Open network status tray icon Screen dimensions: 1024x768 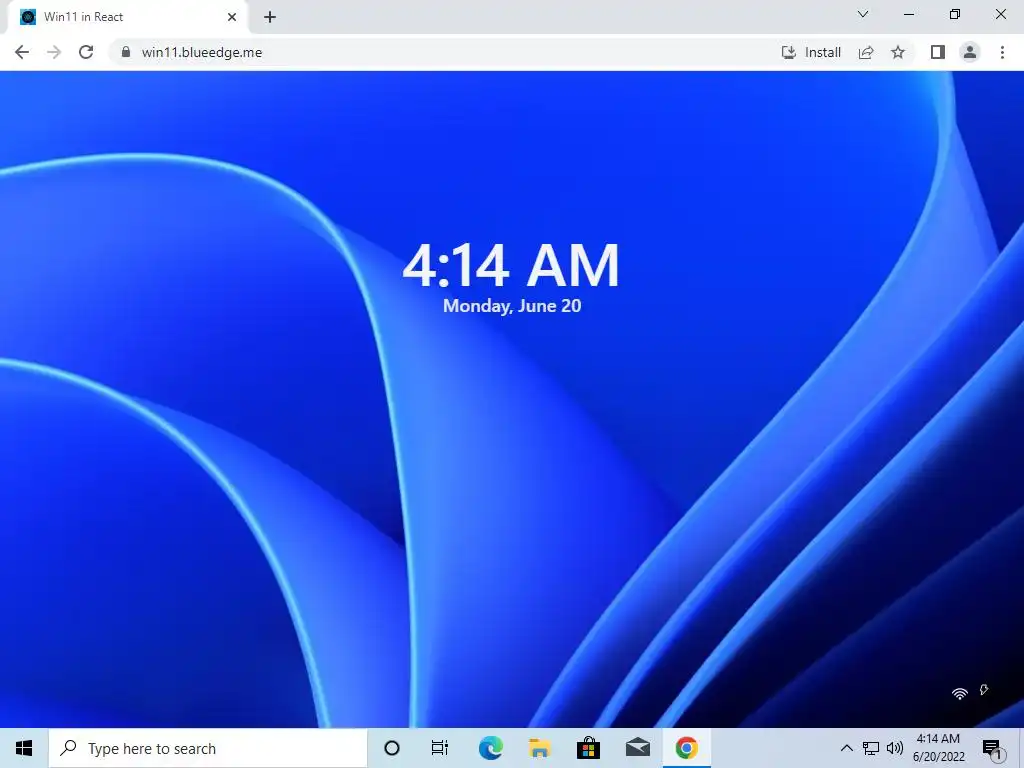pyautogui.click(x=871, y=748)
